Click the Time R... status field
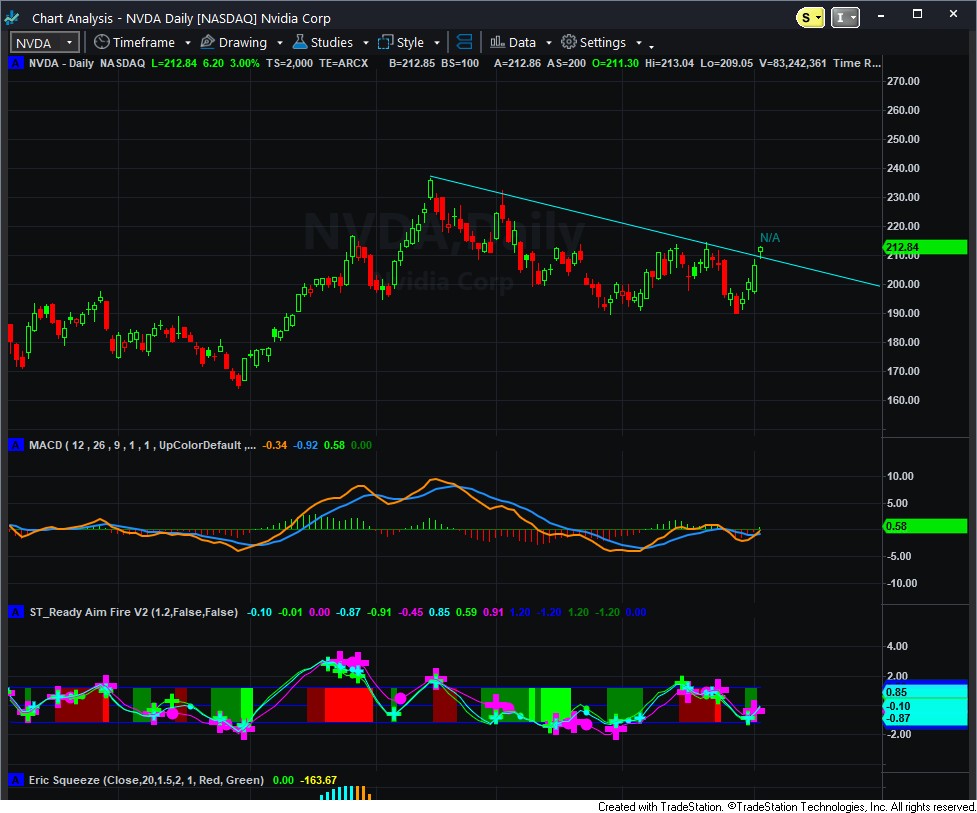The width and height of the screenshot is (977, 813). pyautogui.click(x=857, y=63)
